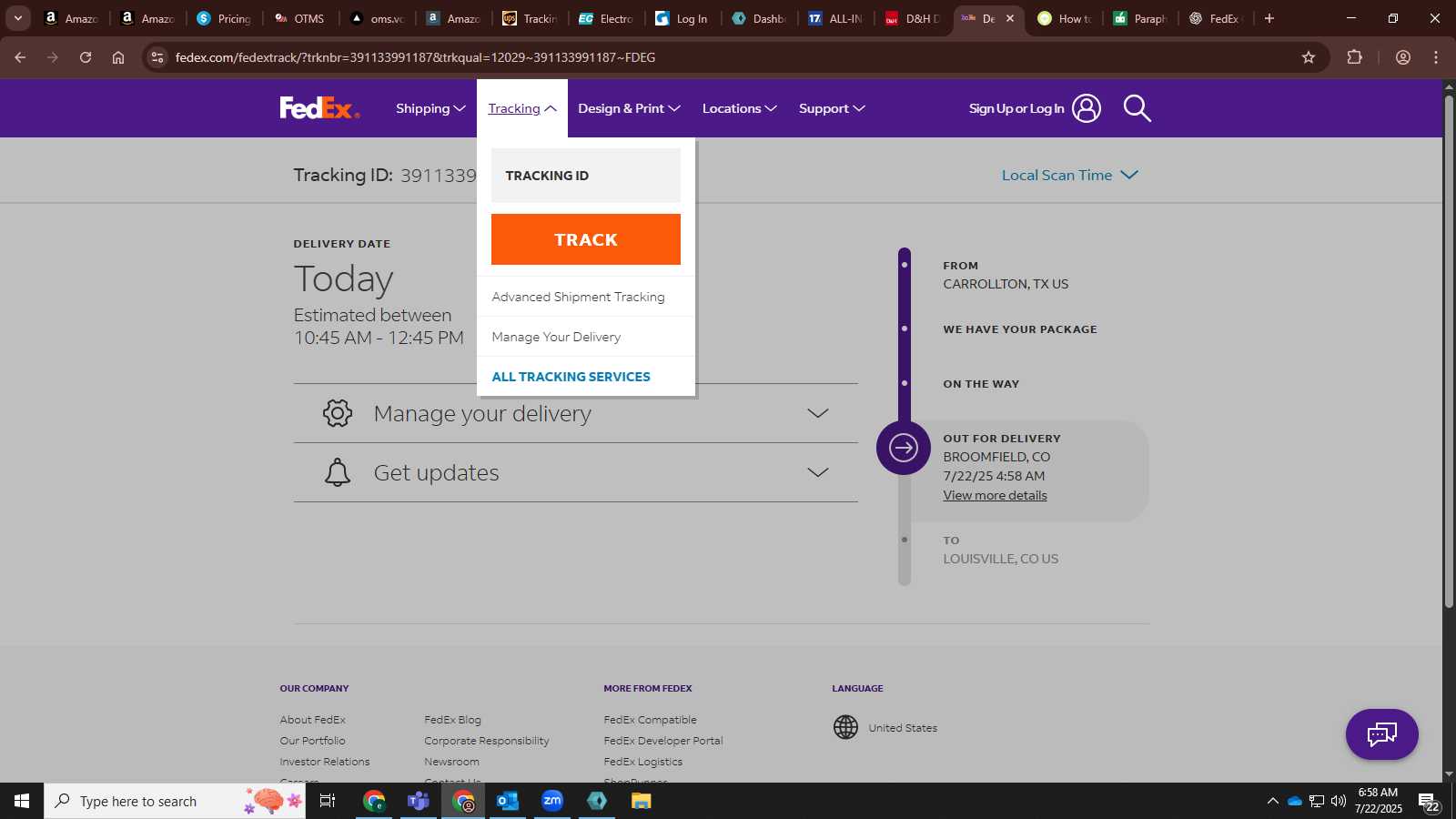1456x819 pixels.
Task: Open Investor Relations footer link
Action: pos(325,762)
